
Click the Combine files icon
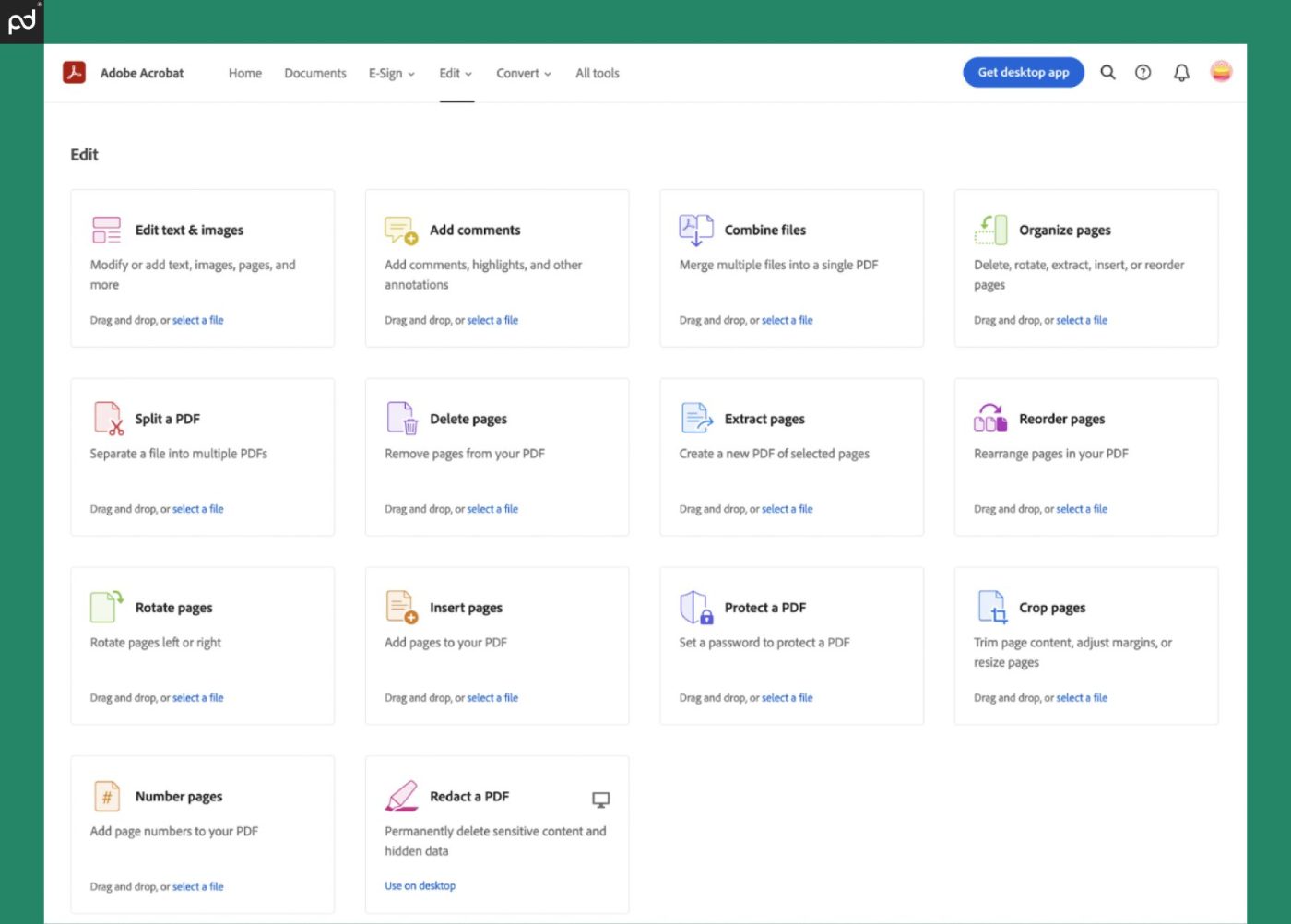[x=696, y=230]
